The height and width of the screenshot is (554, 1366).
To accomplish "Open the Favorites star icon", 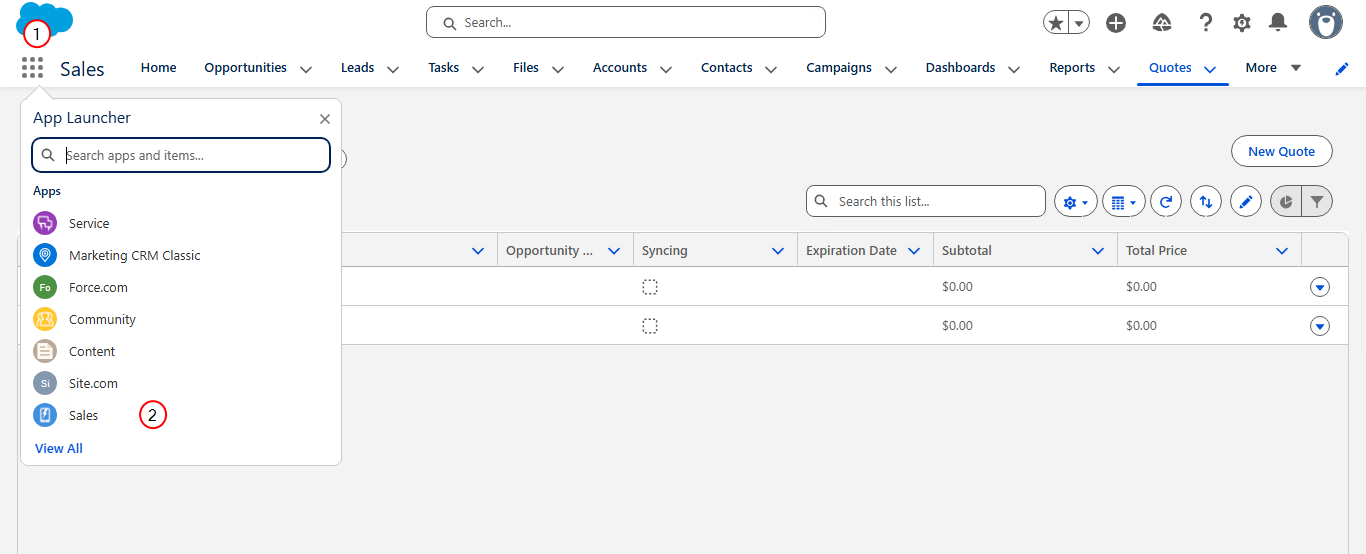I will [1056, 22].
